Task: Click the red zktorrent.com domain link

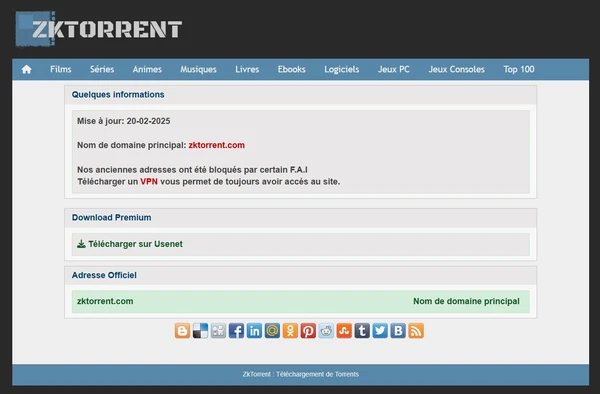Action: pyautogui.click(x=217, y=145)
